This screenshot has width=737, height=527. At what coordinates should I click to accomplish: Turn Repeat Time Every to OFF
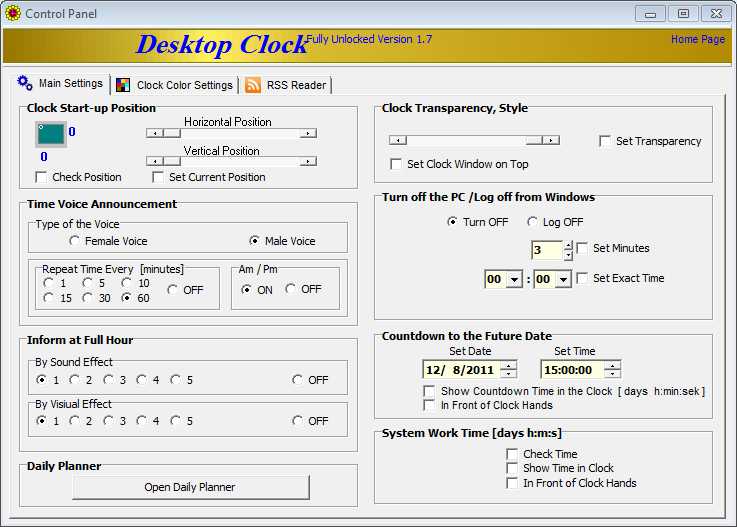coord(172,290)
